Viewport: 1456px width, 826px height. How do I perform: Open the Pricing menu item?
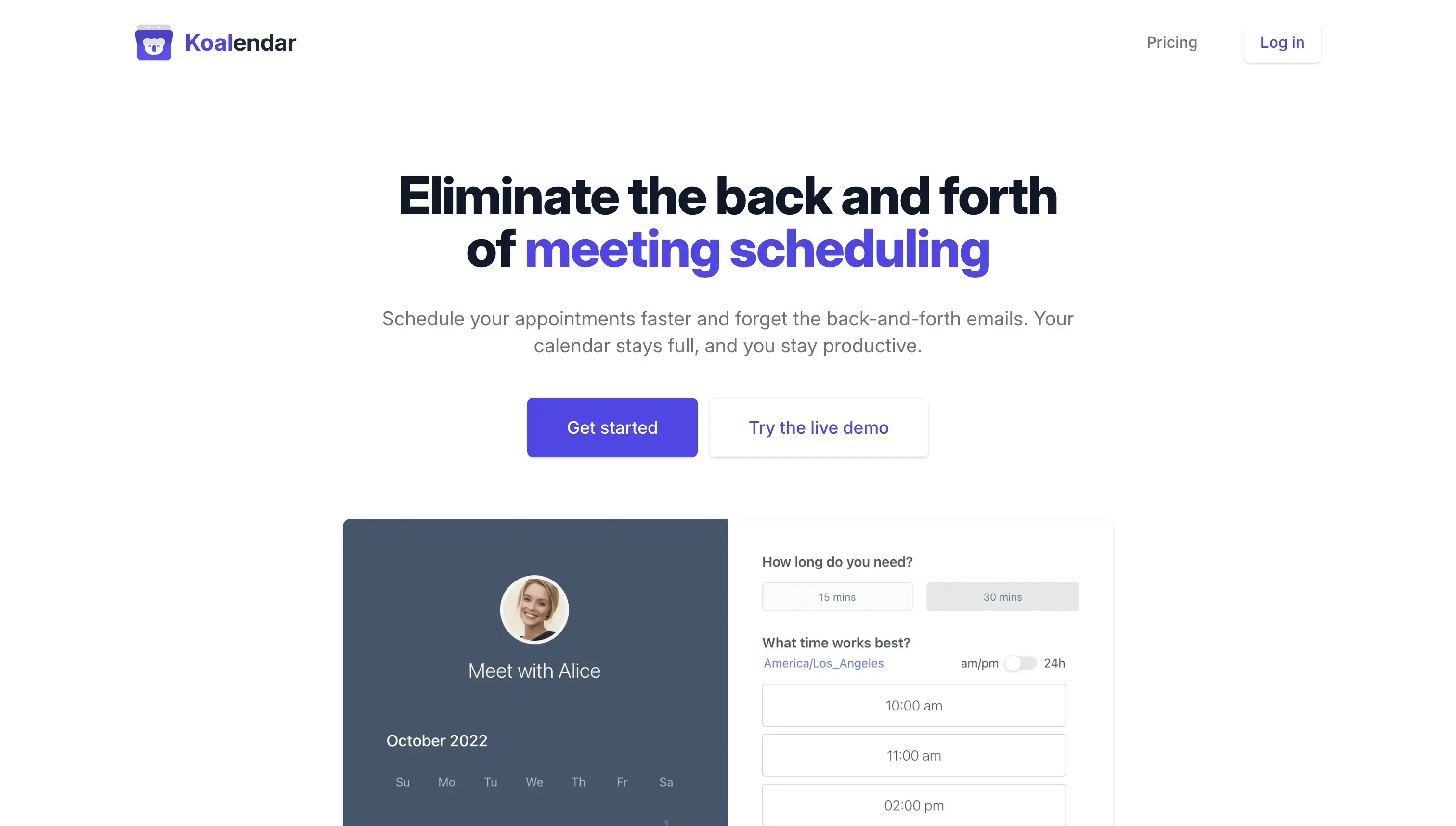click(x=1172, y=42)
